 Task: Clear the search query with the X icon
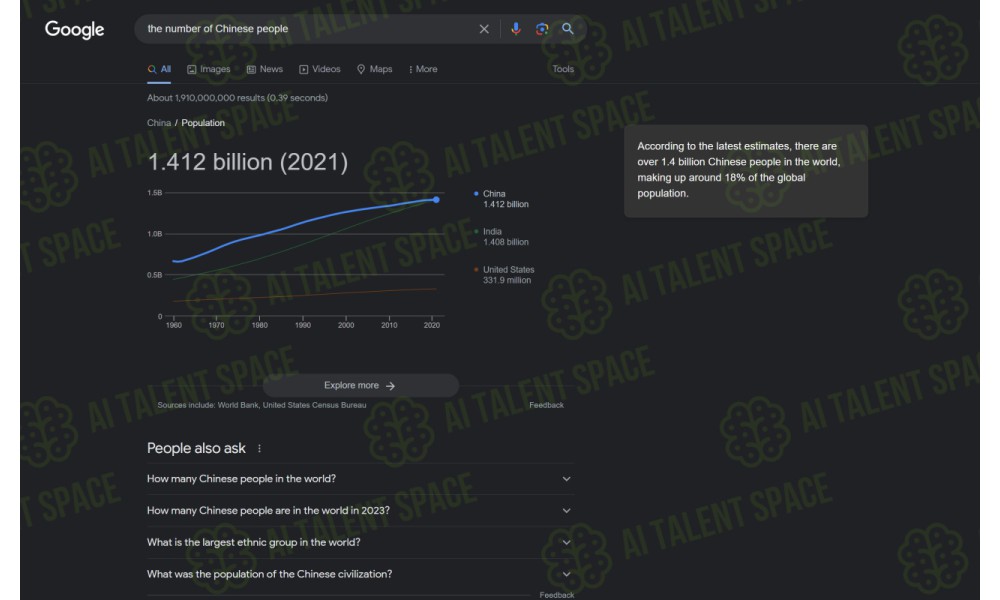[484, 29]
